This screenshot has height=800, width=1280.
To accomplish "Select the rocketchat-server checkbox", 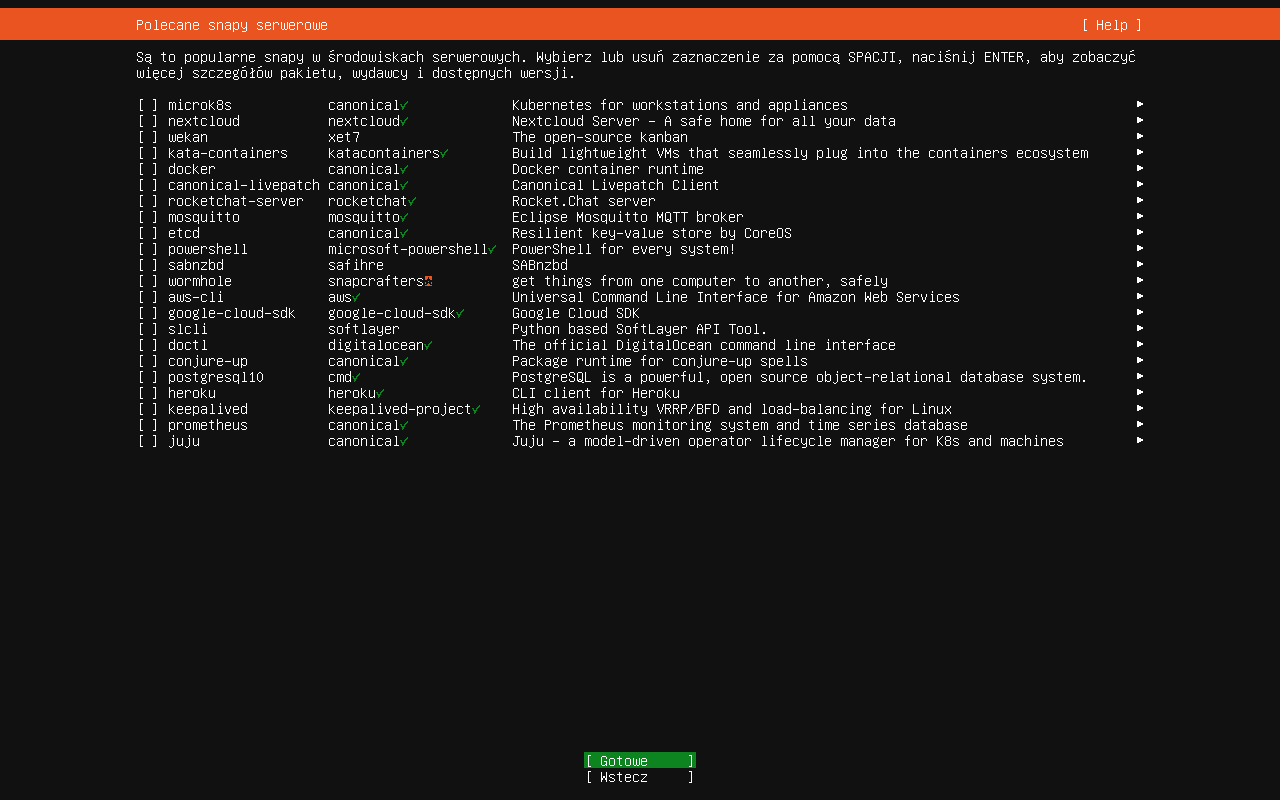I will point(148,201).
